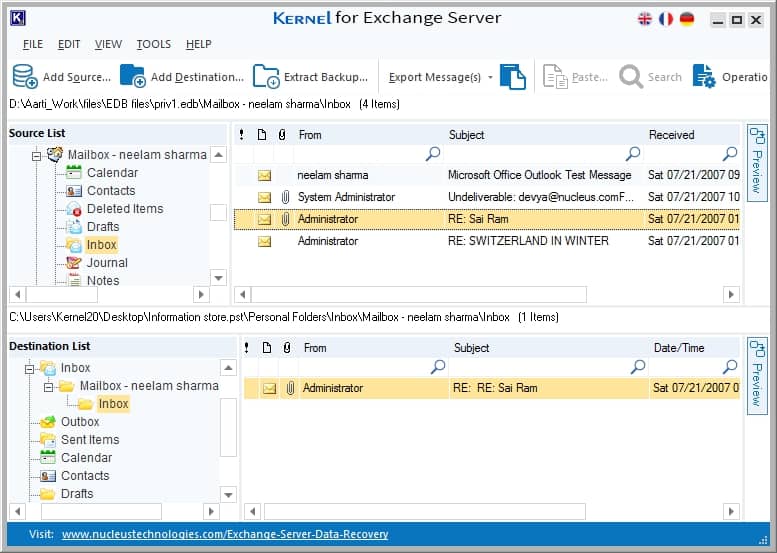The height and width of the screenshot is (553, 777).
Task: Click source Received column search magnifier
Action: pyautogui.click(x=730, y=154)
